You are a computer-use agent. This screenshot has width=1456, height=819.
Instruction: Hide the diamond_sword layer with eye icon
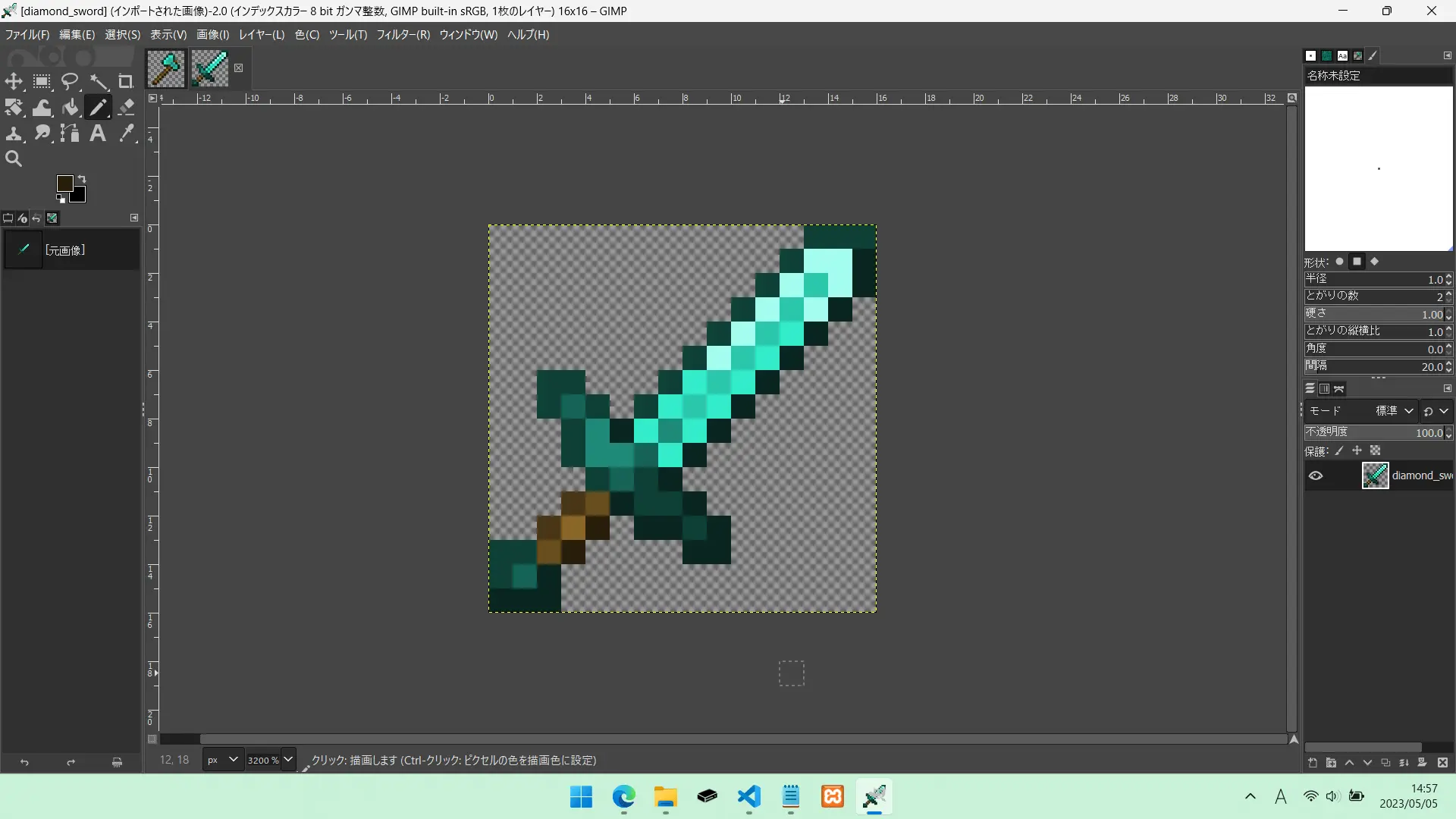click(1316, 476)
